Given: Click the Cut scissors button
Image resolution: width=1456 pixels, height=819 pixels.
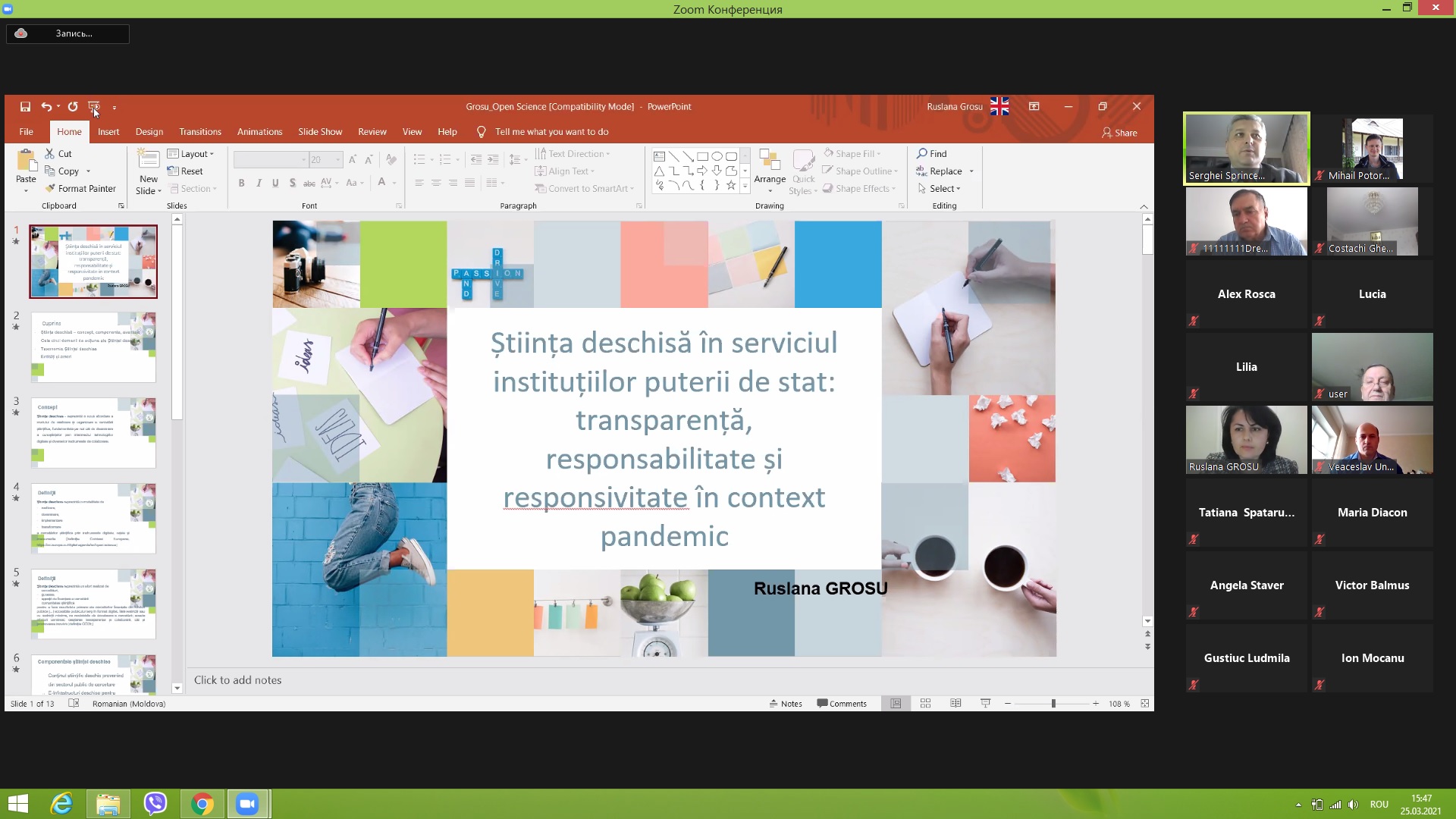Looking at the screenshot, I should tap(58, 154).
